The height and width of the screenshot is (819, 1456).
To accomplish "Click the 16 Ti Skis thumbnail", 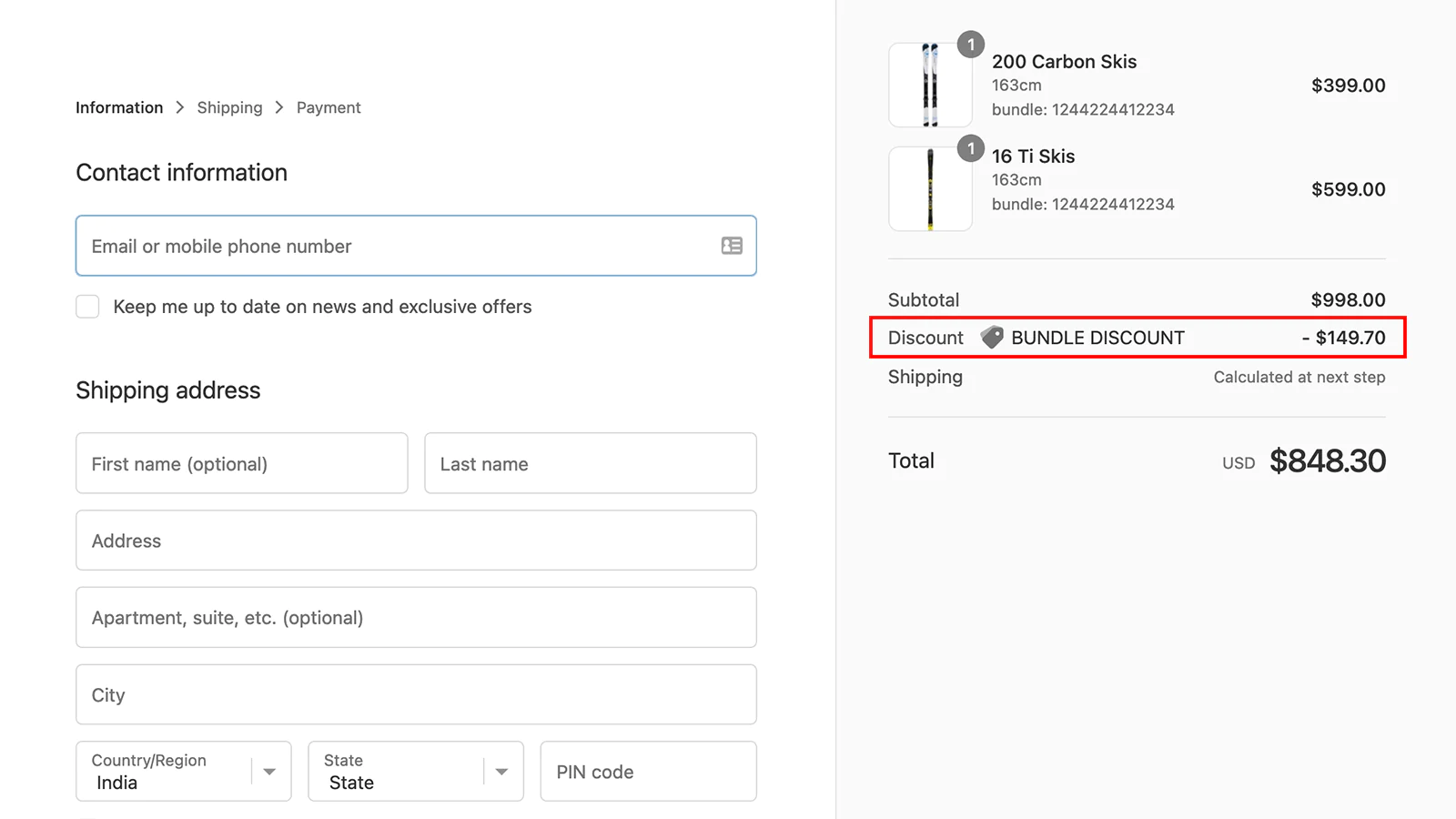I will click(x=929, y=189).
